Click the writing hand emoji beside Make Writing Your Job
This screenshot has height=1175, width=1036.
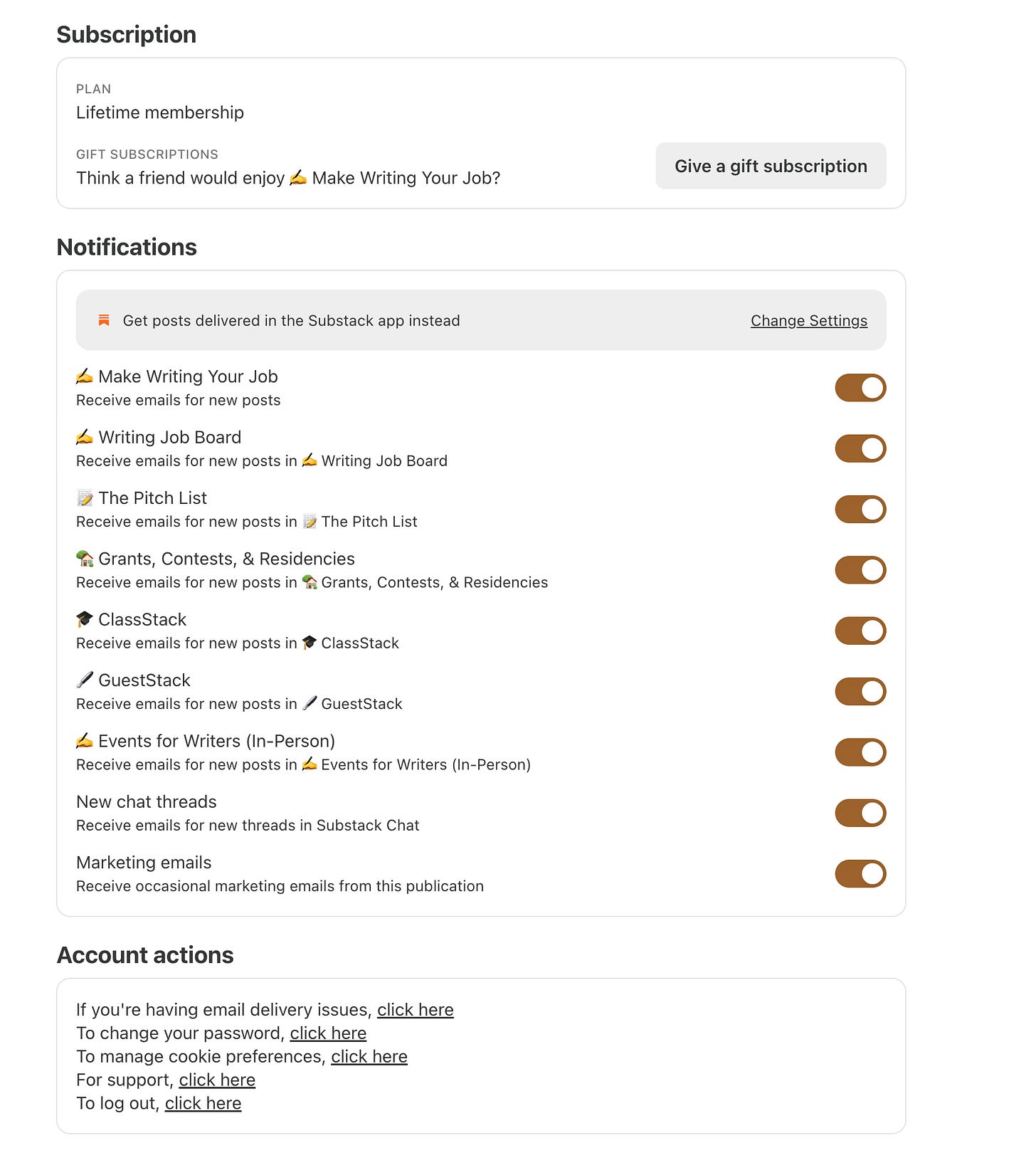click(85, 376)
